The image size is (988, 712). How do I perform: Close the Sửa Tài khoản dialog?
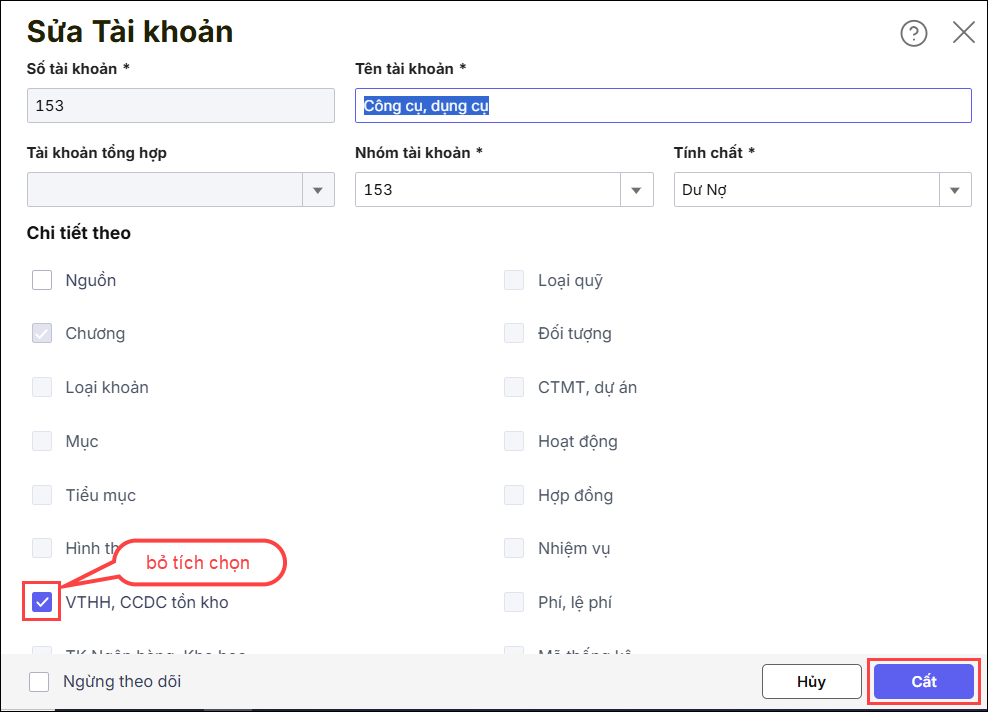(963, 32)
